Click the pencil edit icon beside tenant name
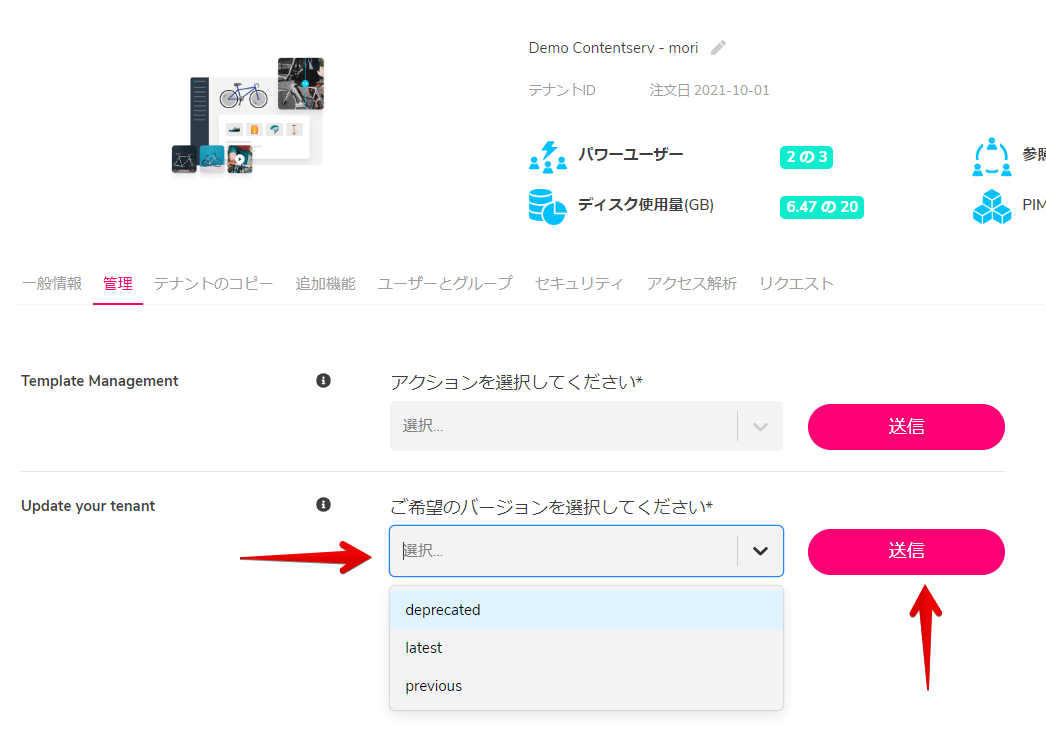Screen dimensions: 1046x747 click(x=718, y=48)
